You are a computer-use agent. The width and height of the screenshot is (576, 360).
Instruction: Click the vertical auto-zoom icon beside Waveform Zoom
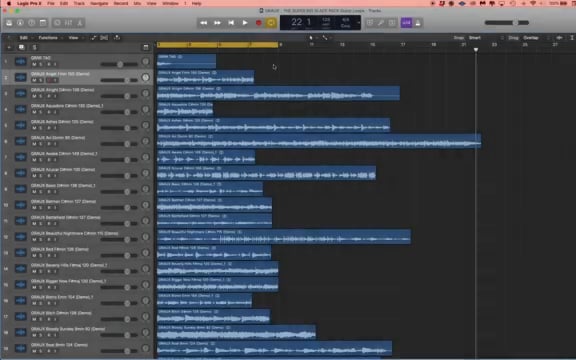click(572, 37)
